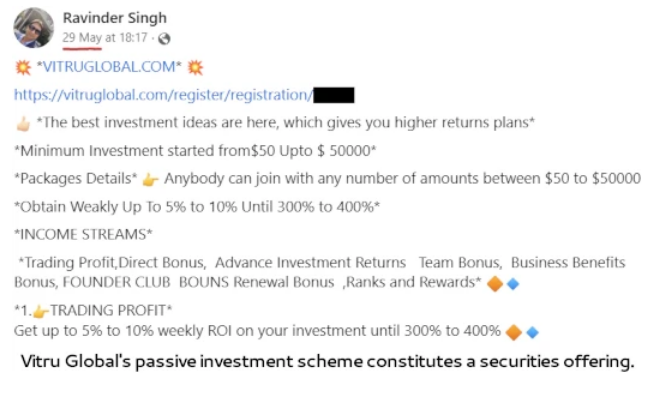The width and height of the screenshot is (648, 404).
Task: Click Ravinder Singh's profile picture
Action: click(32, 27)
